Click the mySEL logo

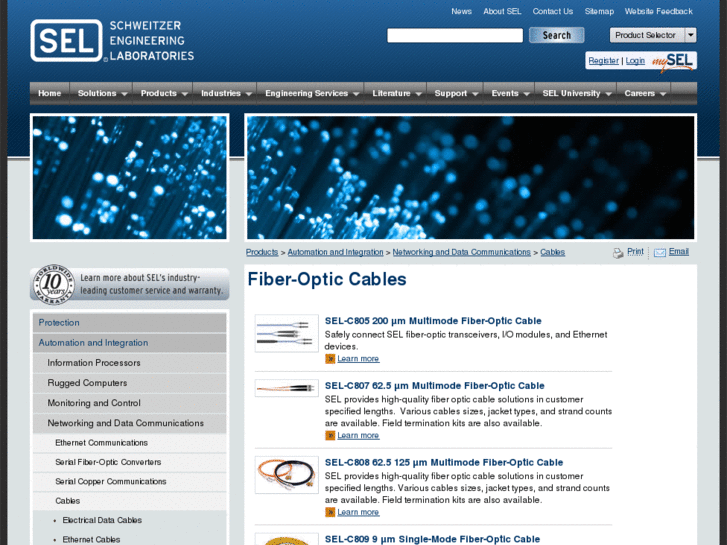tap(673, 61)
